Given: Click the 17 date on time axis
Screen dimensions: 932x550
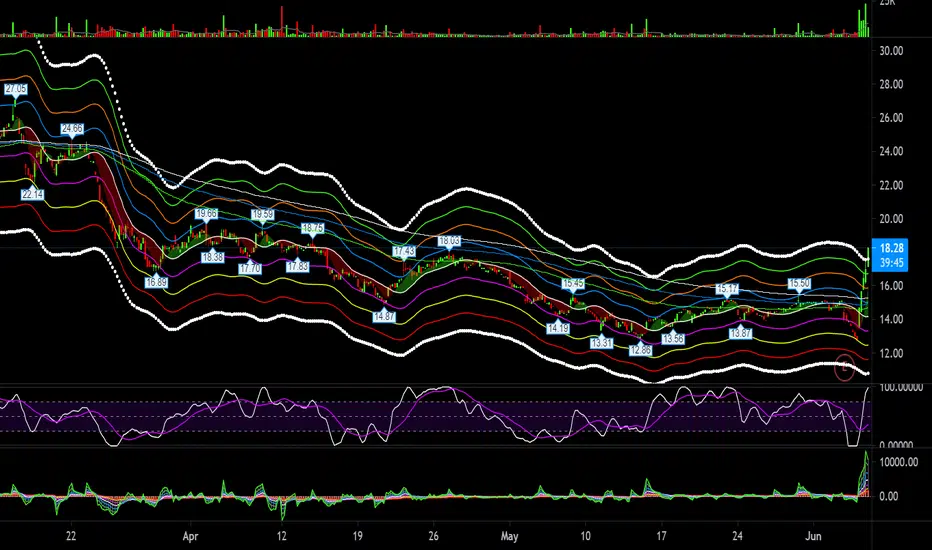Looking at the screenshot, I should [662, 536].
